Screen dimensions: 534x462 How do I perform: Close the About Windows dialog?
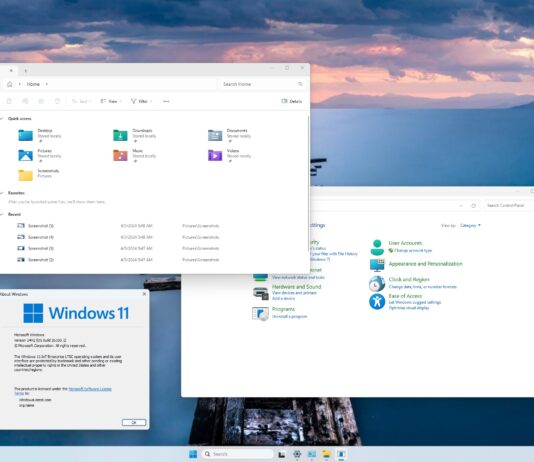[x=144, y=294]
